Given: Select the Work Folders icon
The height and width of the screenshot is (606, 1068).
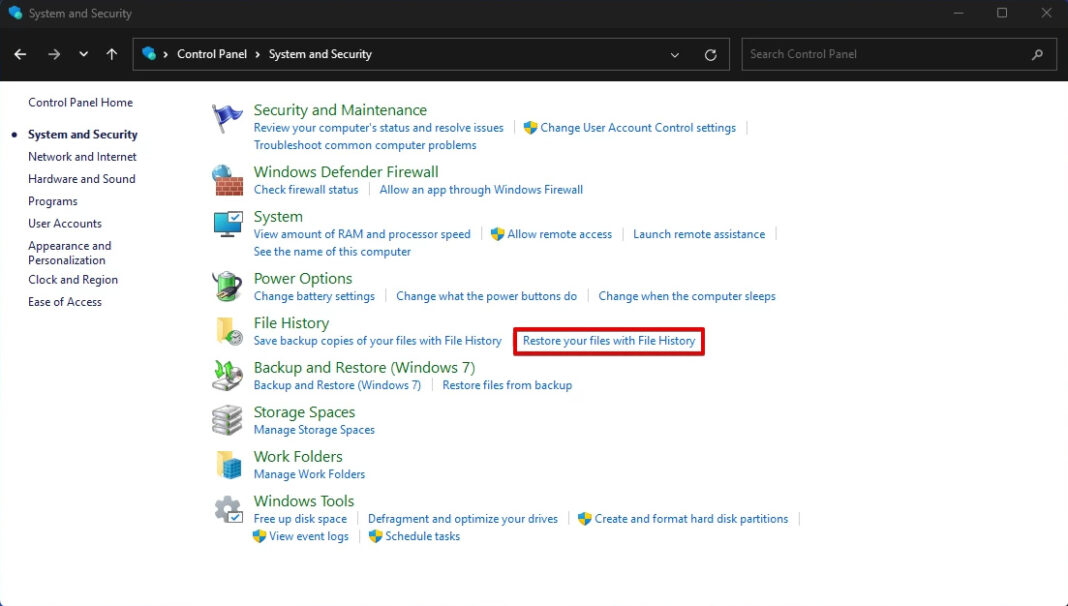Looking at the screenshot, I should pos(226,464).
